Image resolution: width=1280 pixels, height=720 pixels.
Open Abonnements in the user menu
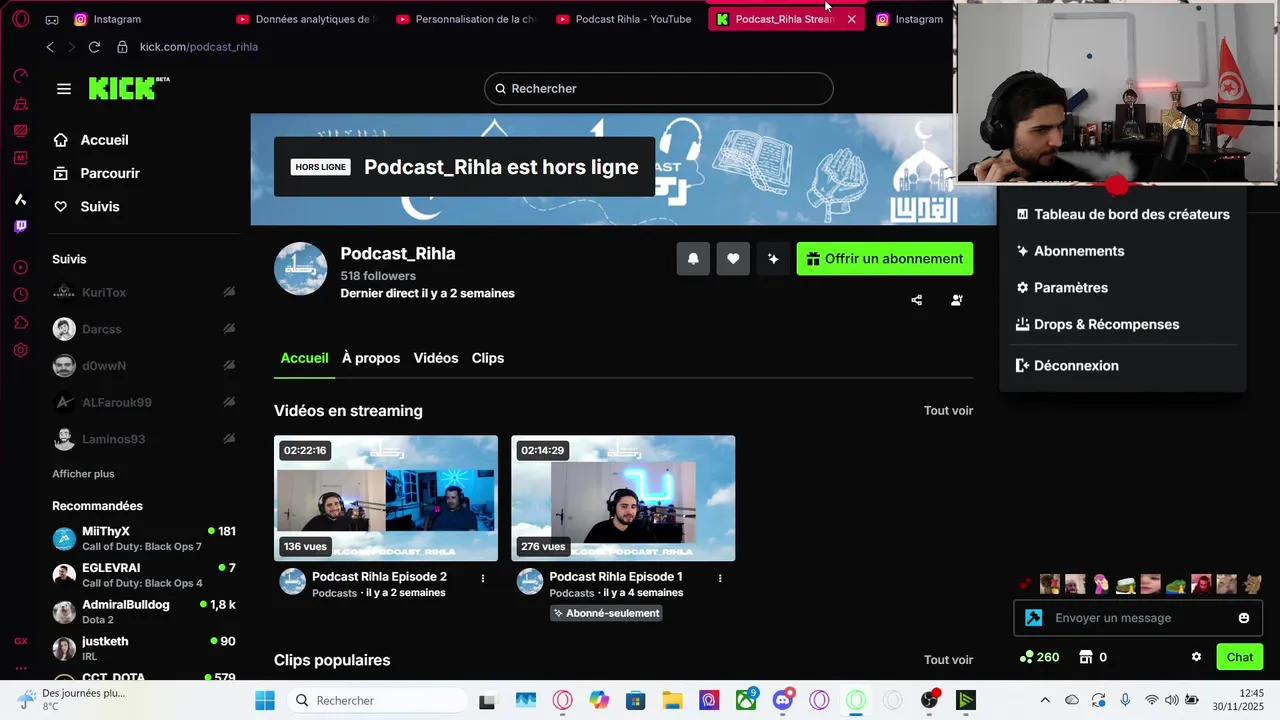pos(1122,251)
